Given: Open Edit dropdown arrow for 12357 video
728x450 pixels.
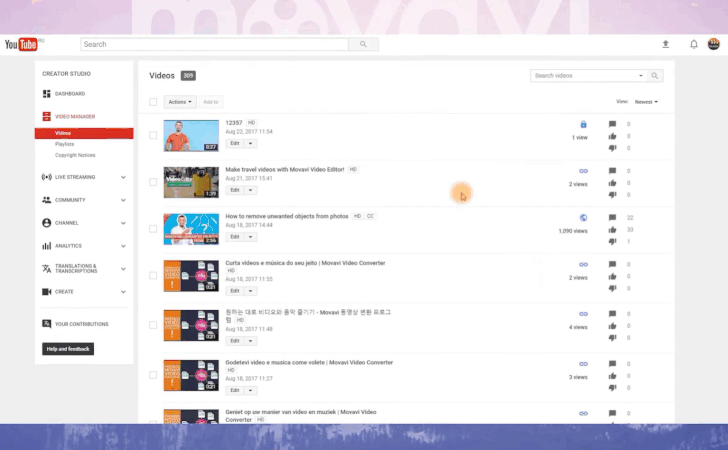Looking at the screenshot, I should [250, 143].
